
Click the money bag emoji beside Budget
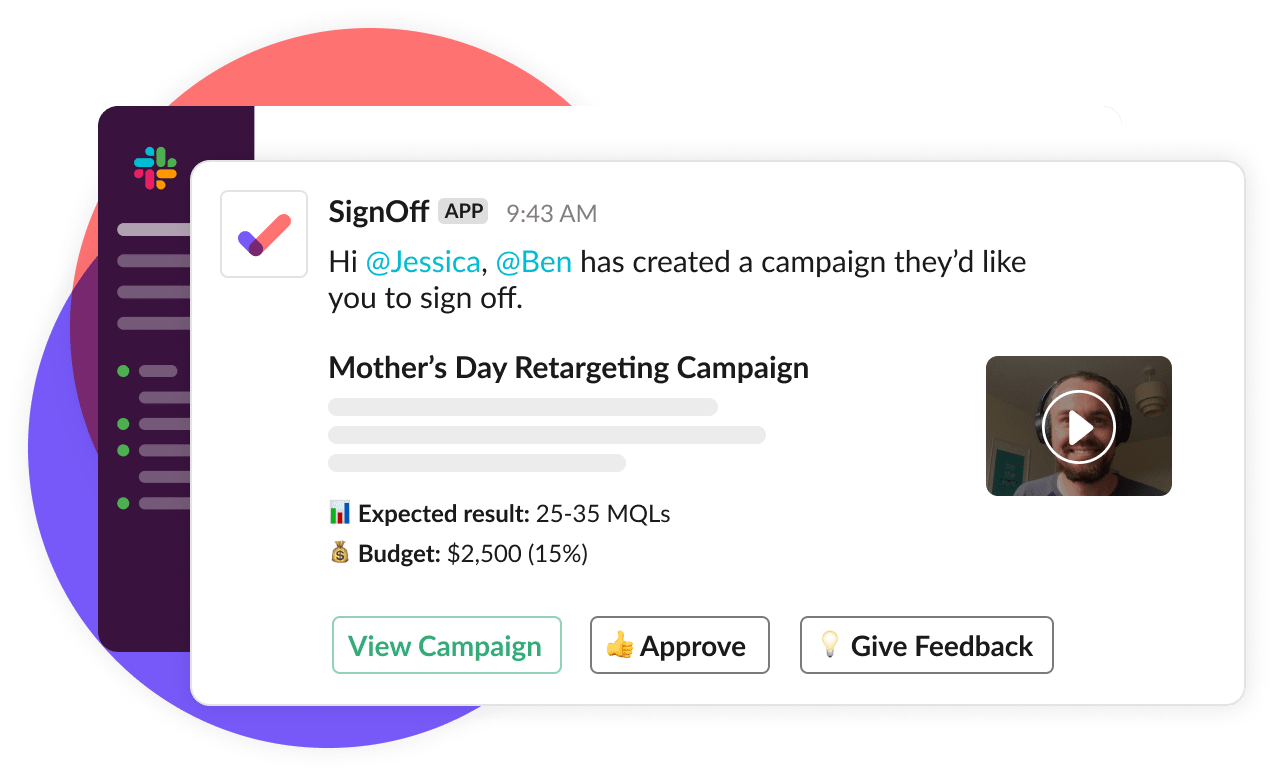tap(340, 552)
